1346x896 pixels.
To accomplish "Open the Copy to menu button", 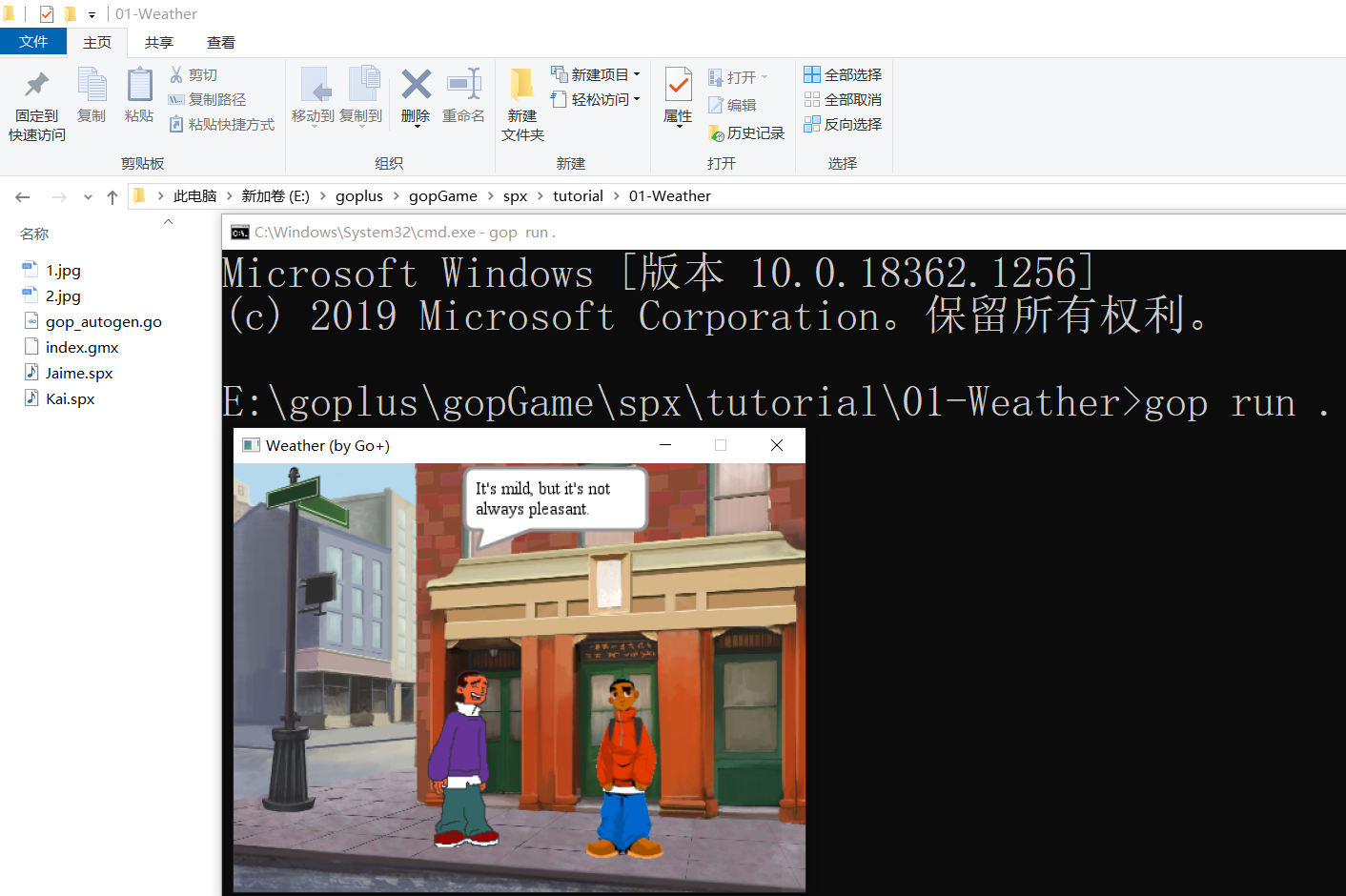I will (361, 96).
